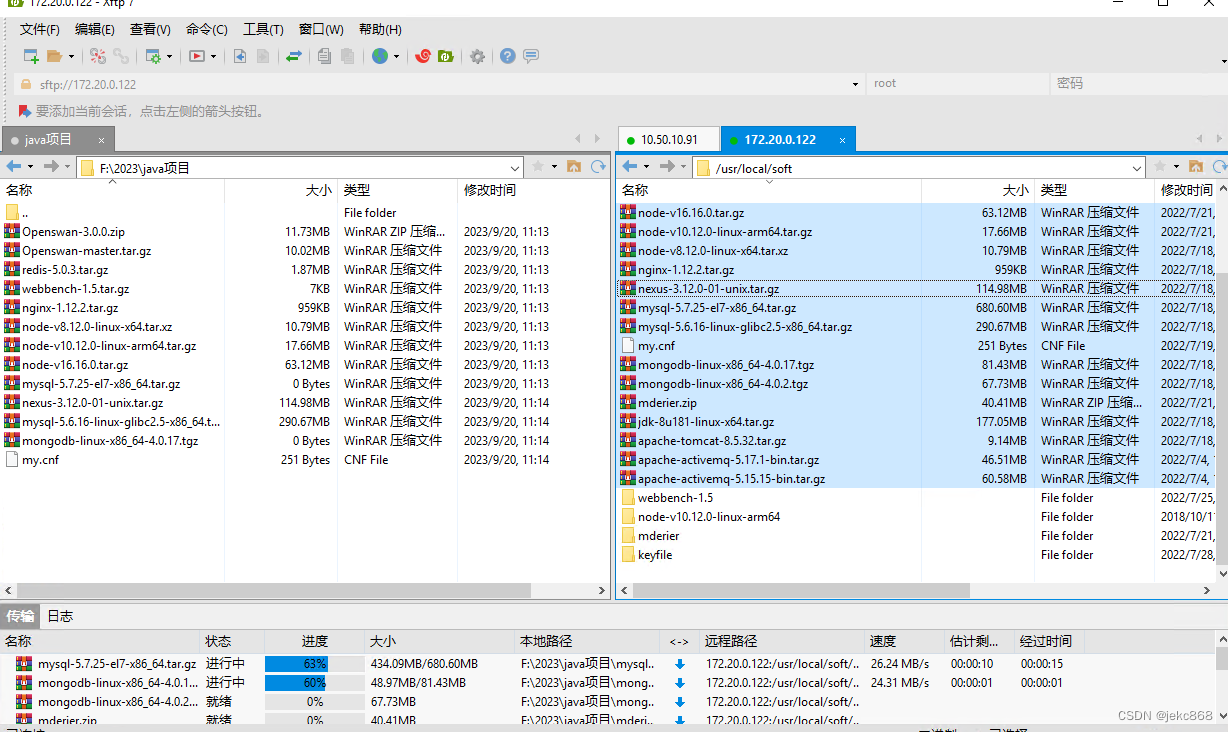Open the session Properties gear-window icon

[x=154, y=56]
